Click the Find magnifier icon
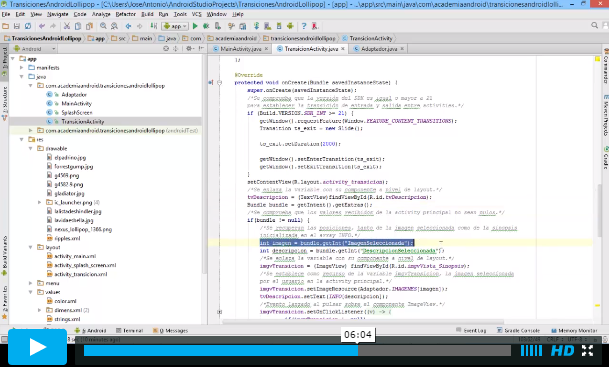This screenshot has height=367, width=609. (103, 26)
